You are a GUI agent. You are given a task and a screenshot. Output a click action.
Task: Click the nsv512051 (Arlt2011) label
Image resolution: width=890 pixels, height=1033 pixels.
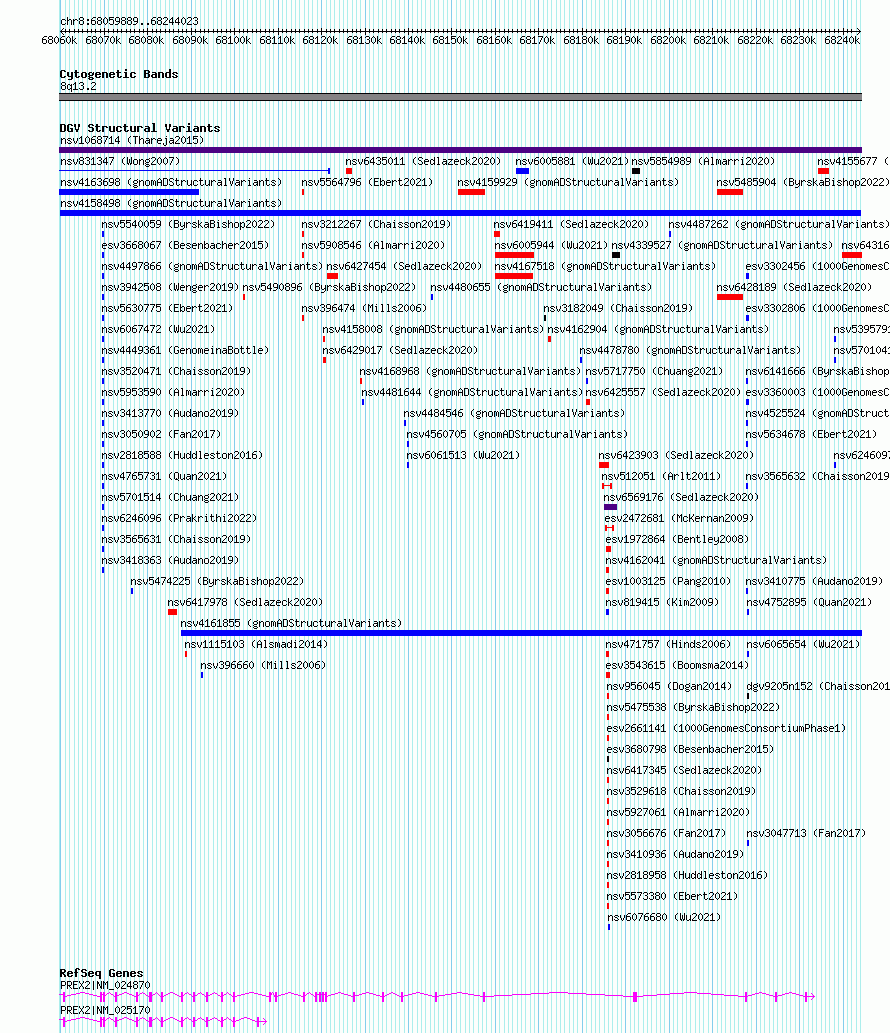click(x=661, y=478)
